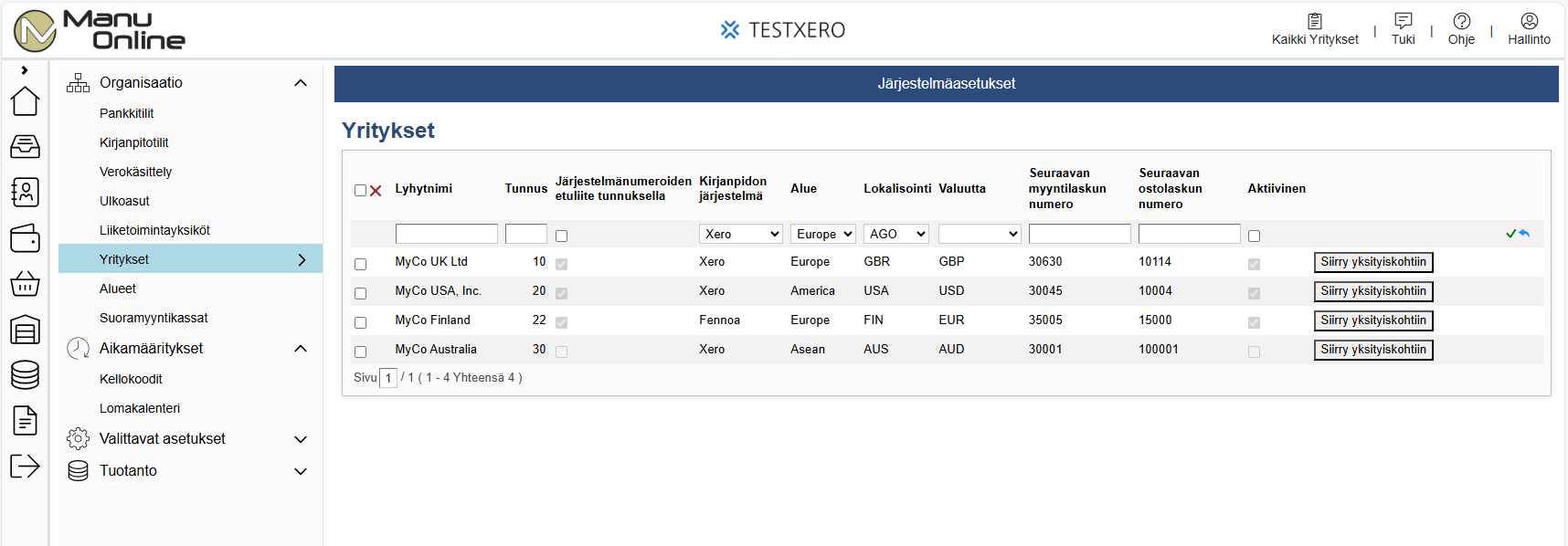The image size is (1568, 546).
Task: Click the Tunnus filter input field
Action: click(x=526, y=234)
